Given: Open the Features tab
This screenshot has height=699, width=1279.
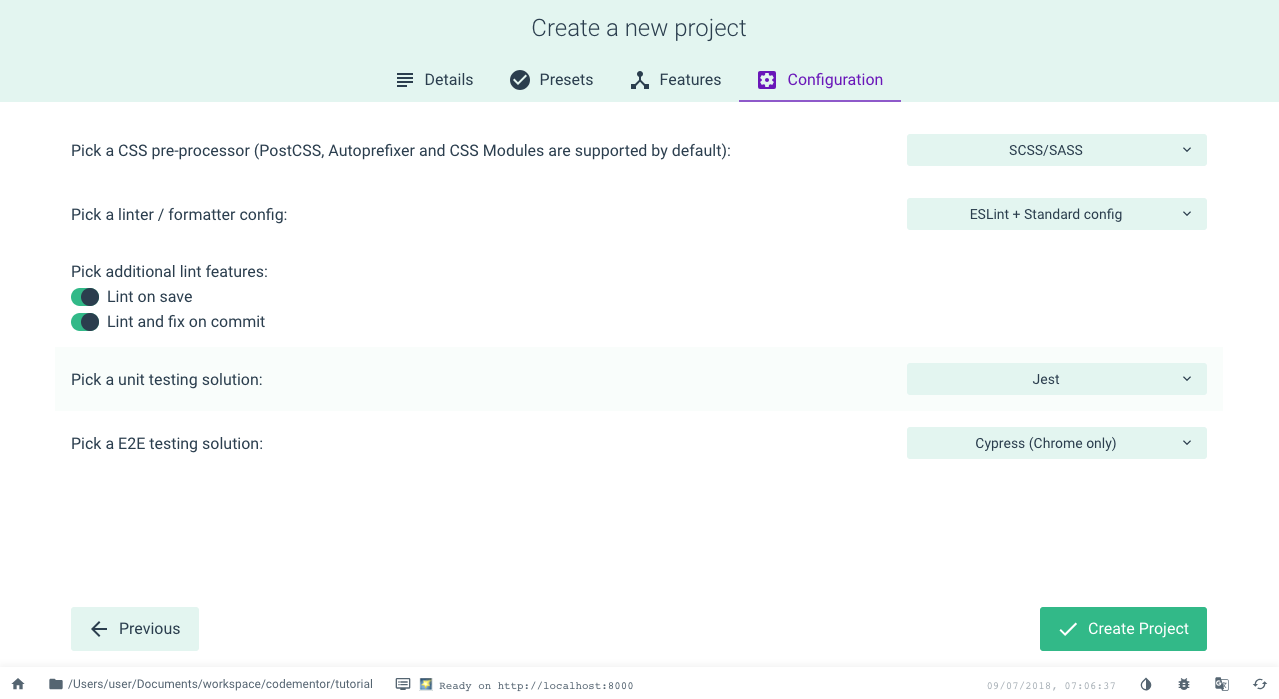Looking at the screenshot, I should tap(676, 80).
